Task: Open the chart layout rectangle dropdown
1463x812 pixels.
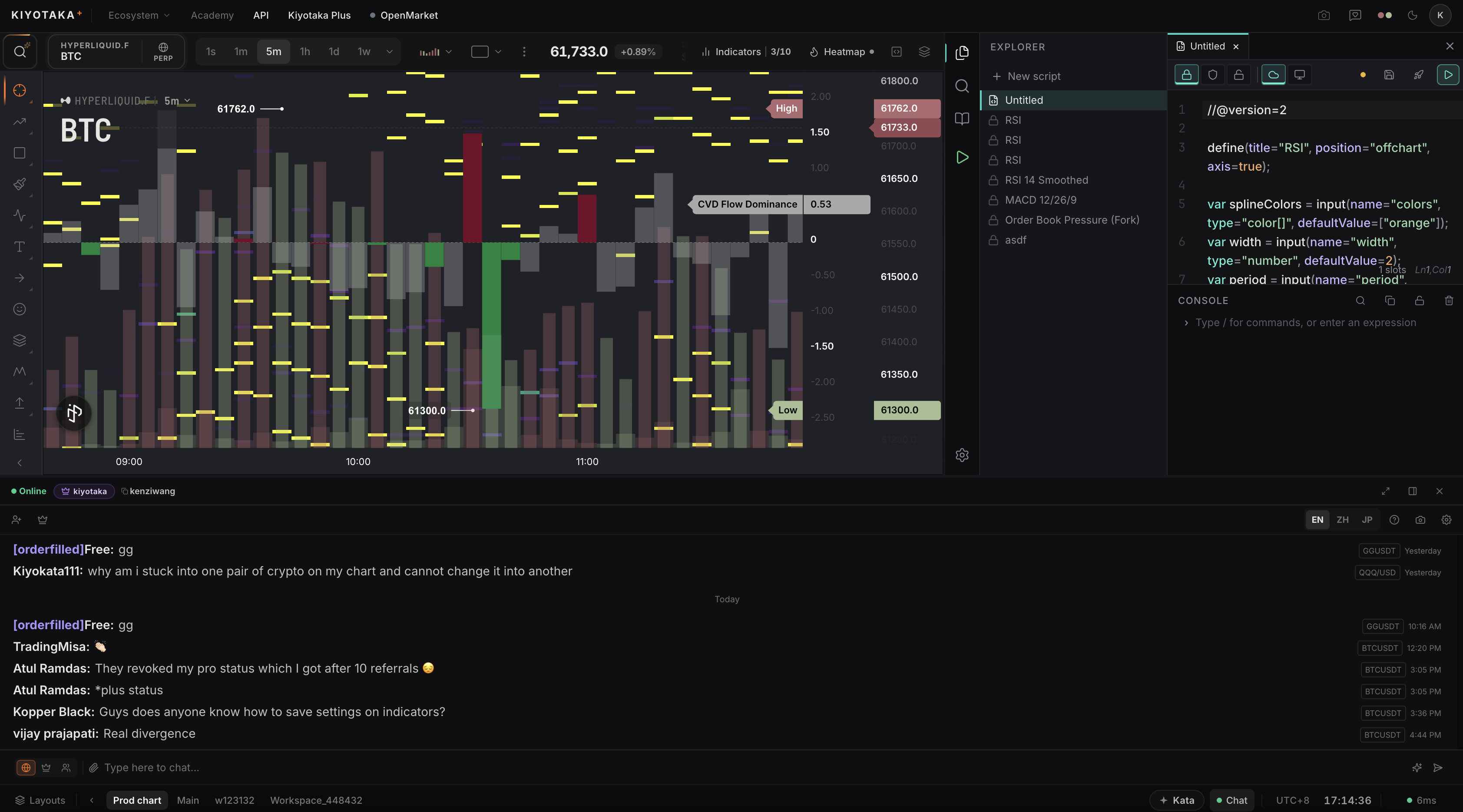Action: click(x=486, y=52)
